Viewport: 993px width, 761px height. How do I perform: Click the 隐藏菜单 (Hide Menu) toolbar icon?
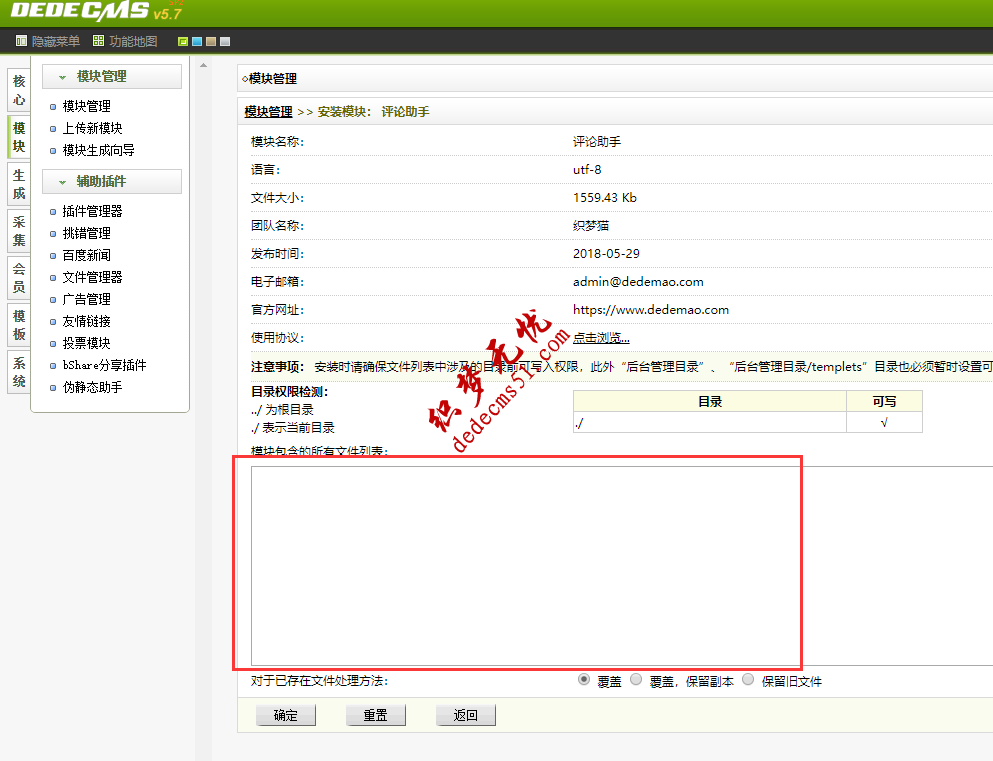[x=40, y=41]
